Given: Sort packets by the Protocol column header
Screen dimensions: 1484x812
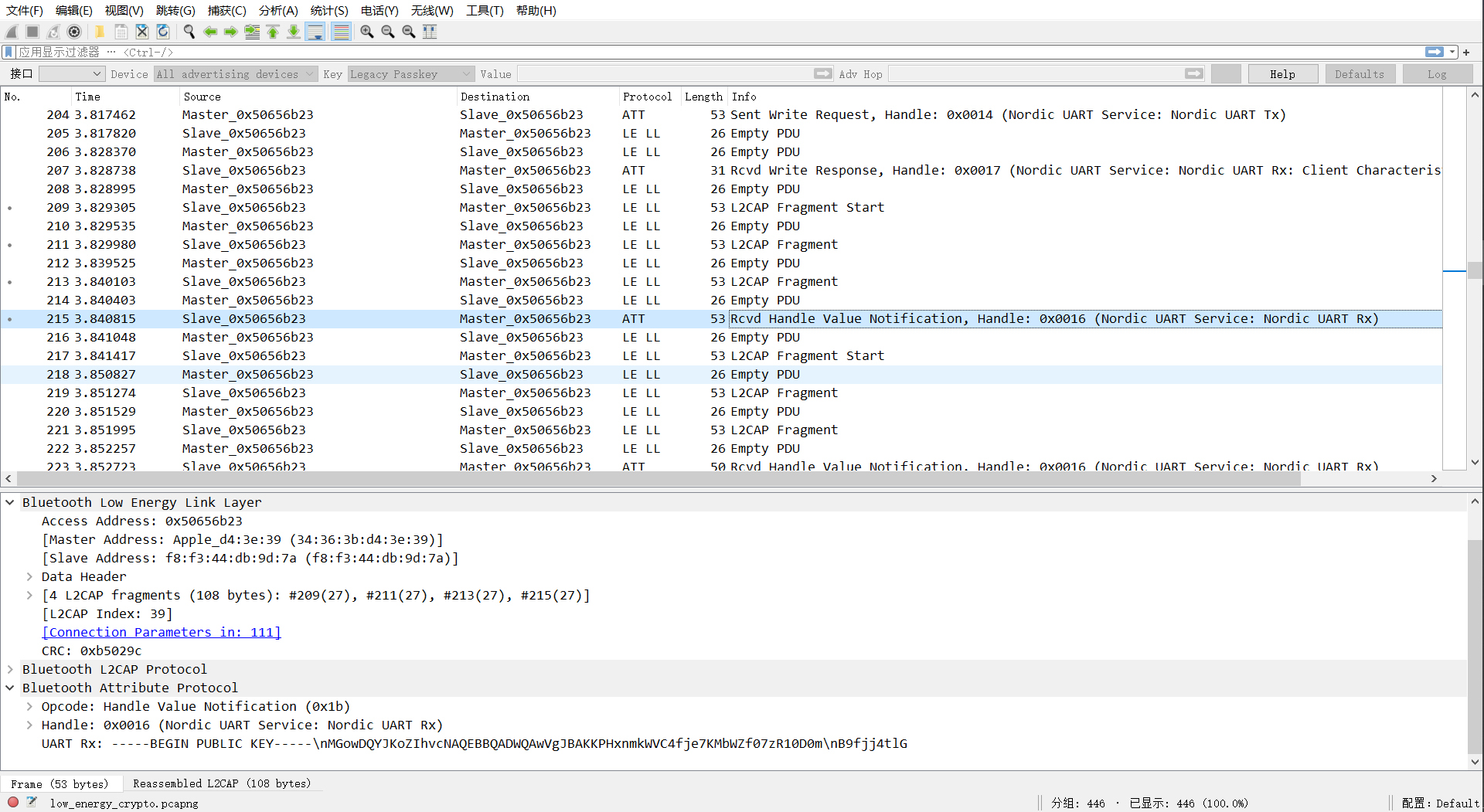Looking at the screenshot, I should pos(648,97).
